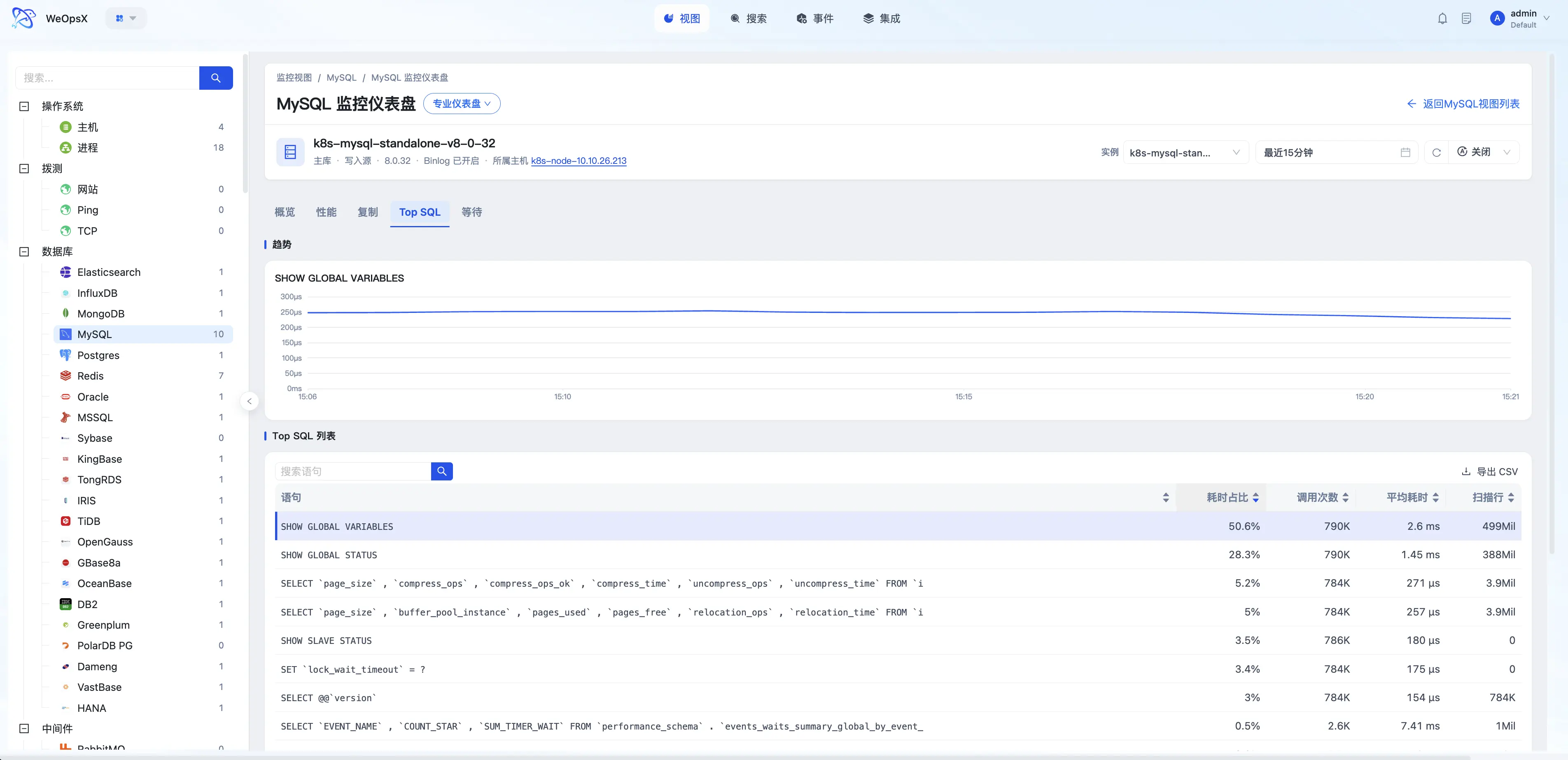Click the Top SQL statement search magnifier
The image size is (1568, 760).
click(441, 471)
